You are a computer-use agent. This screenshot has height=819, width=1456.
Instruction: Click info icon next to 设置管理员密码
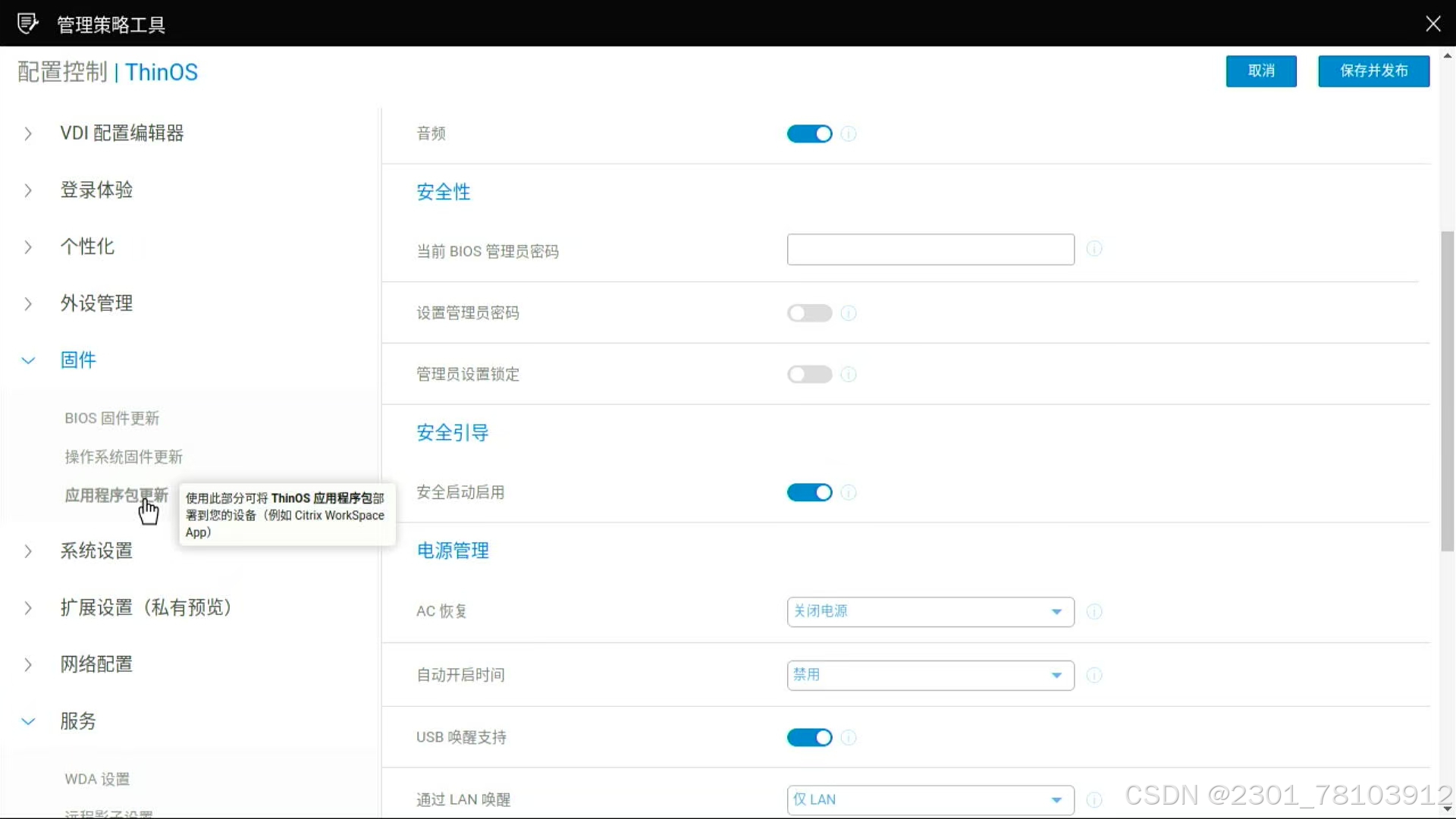[849, 313]
